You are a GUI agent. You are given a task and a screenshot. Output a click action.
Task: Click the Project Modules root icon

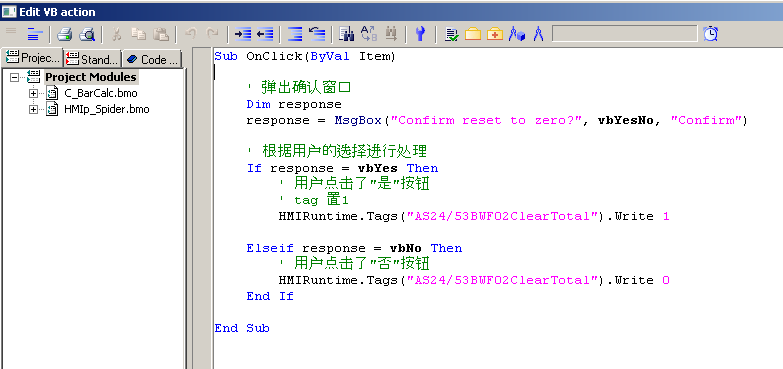coord(33,77)
